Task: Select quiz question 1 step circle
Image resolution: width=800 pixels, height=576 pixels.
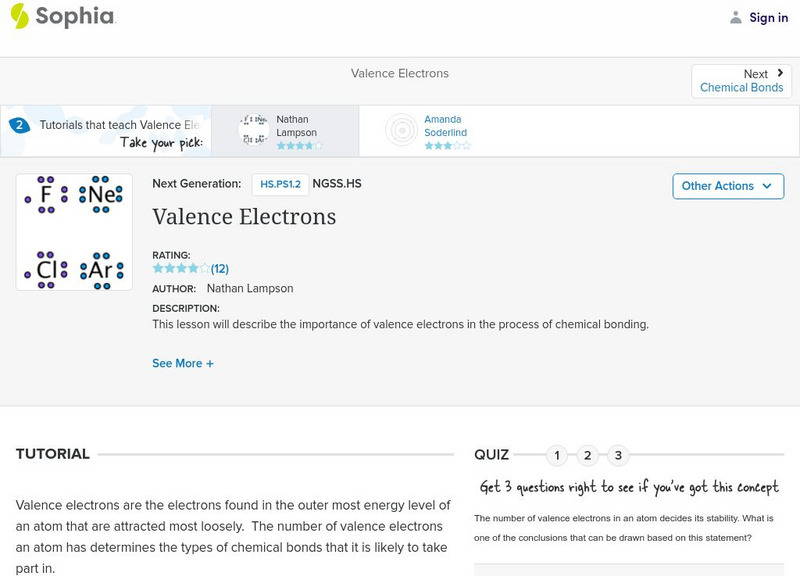Action: 557,455
